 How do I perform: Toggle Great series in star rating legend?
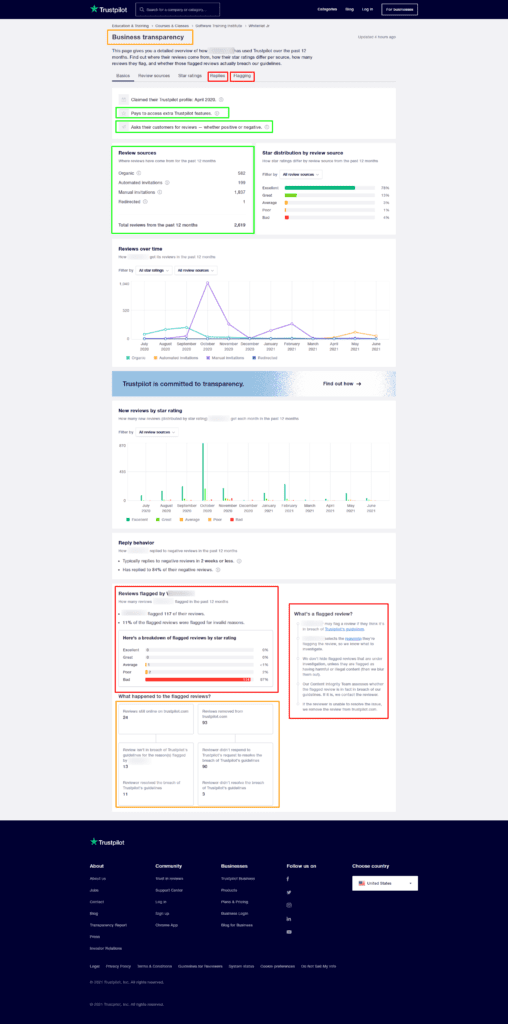164,519
